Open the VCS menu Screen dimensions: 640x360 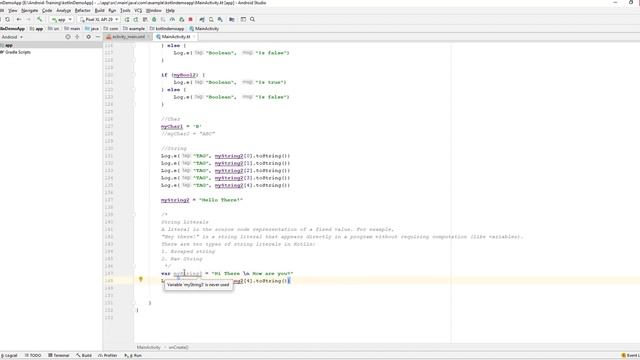point(138,10)
